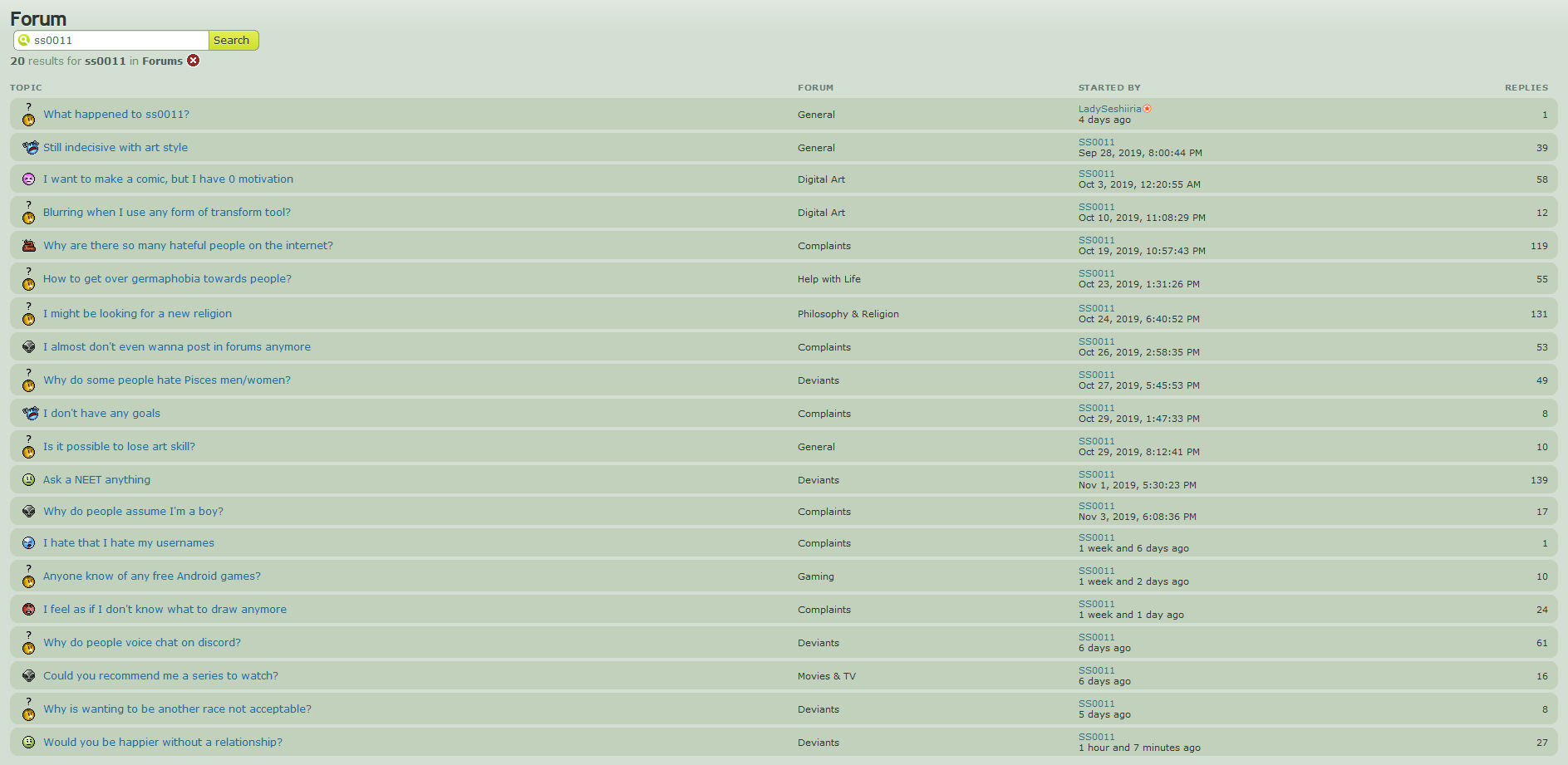Open topic 'Is it possible to lose art skill?'

click(119, 447)
